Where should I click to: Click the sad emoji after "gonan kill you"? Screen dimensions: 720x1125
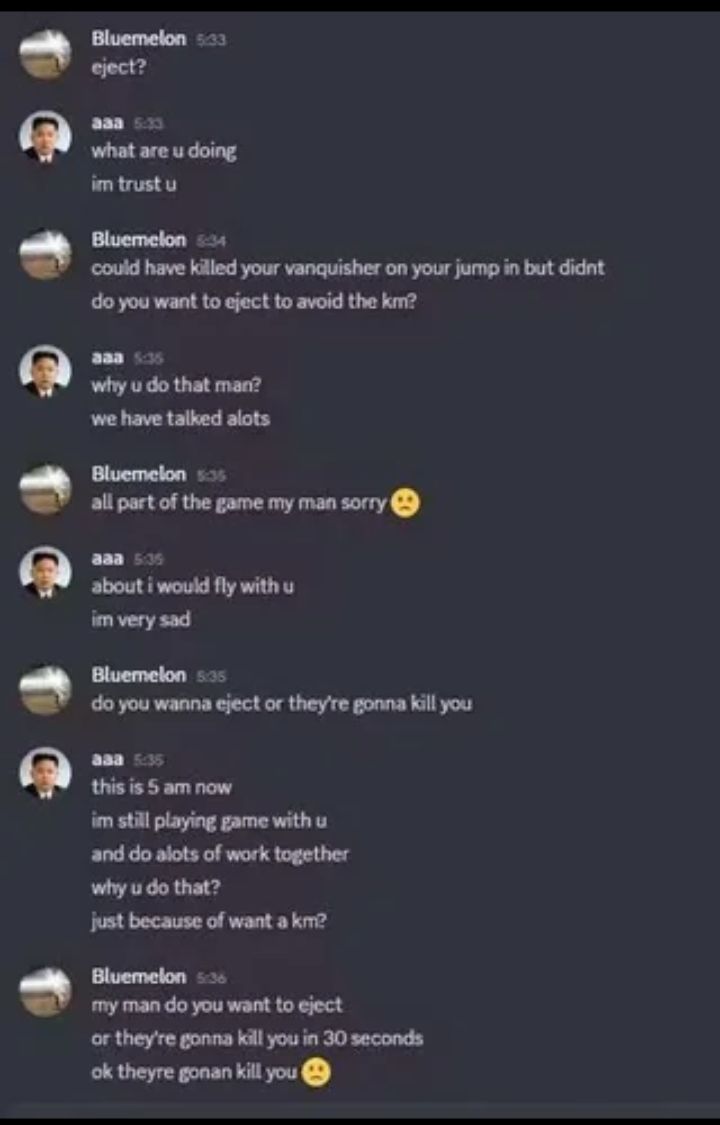(316, 1073)
